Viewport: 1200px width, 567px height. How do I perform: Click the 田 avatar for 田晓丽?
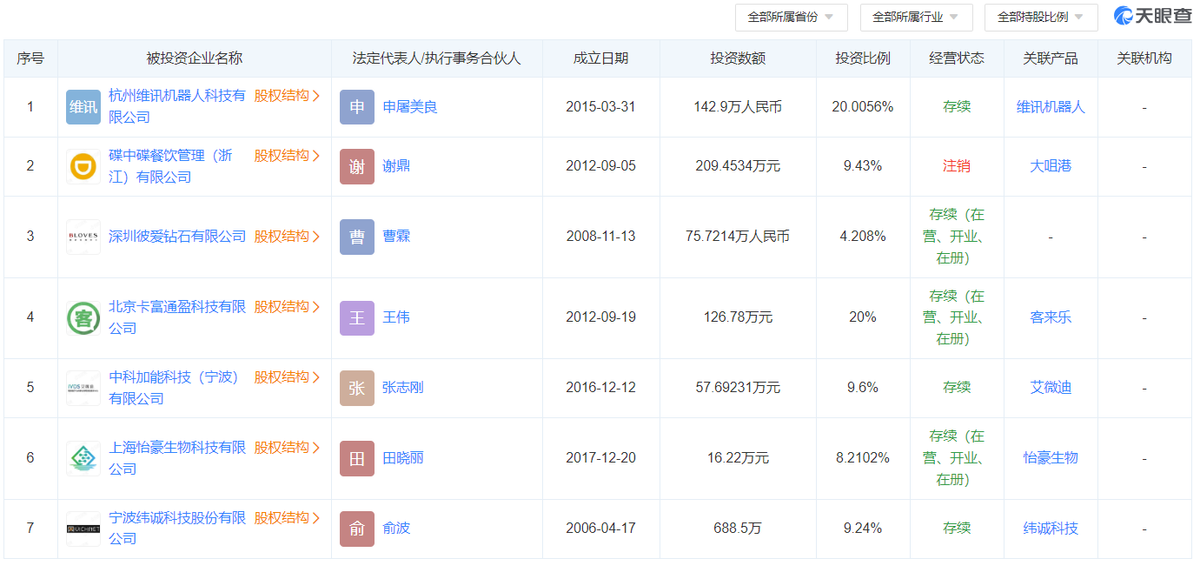tap(357, 458)
